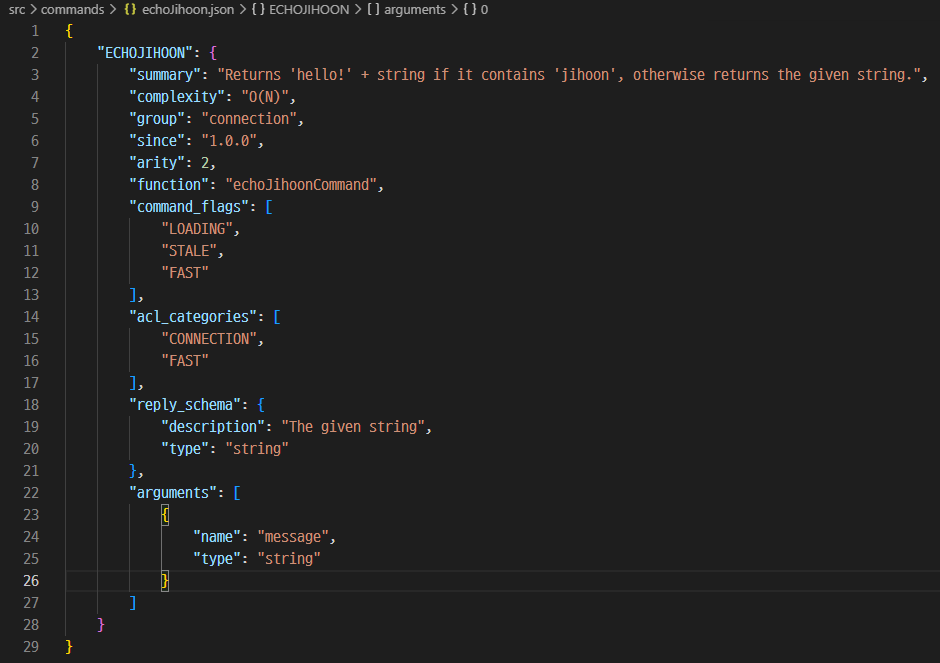Click the "summary" key text
940x663 pixels.
165,75
